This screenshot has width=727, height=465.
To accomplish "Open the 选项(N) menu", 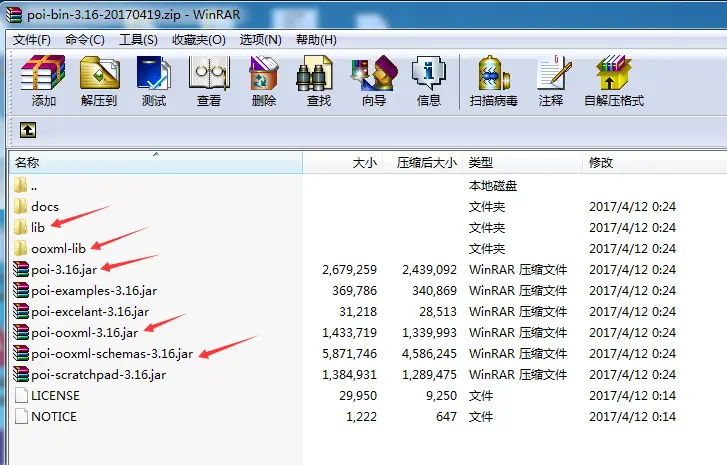I will (x=261, y=40).
